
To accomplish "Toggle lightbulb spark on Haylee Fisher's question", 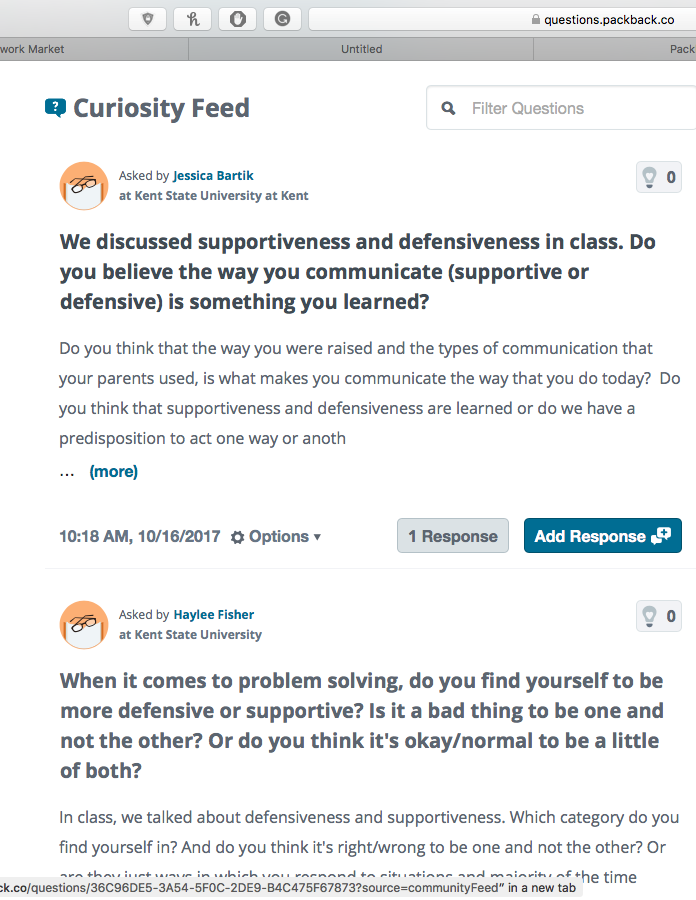I will pos(659,616).
